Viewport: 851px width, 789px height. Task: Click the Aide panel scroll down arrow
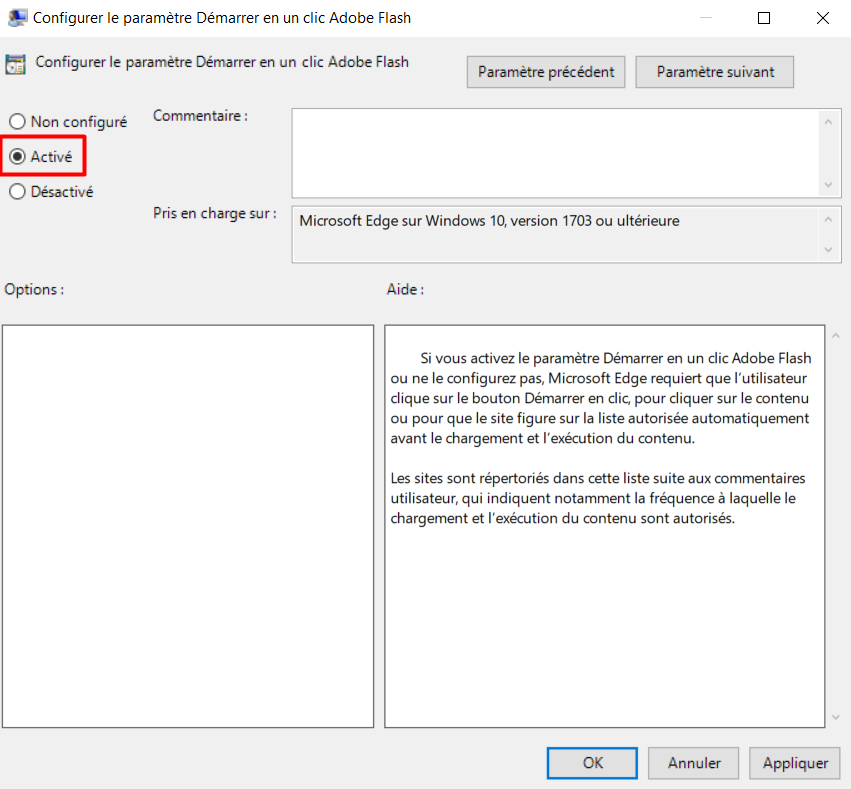click(836, 717)
